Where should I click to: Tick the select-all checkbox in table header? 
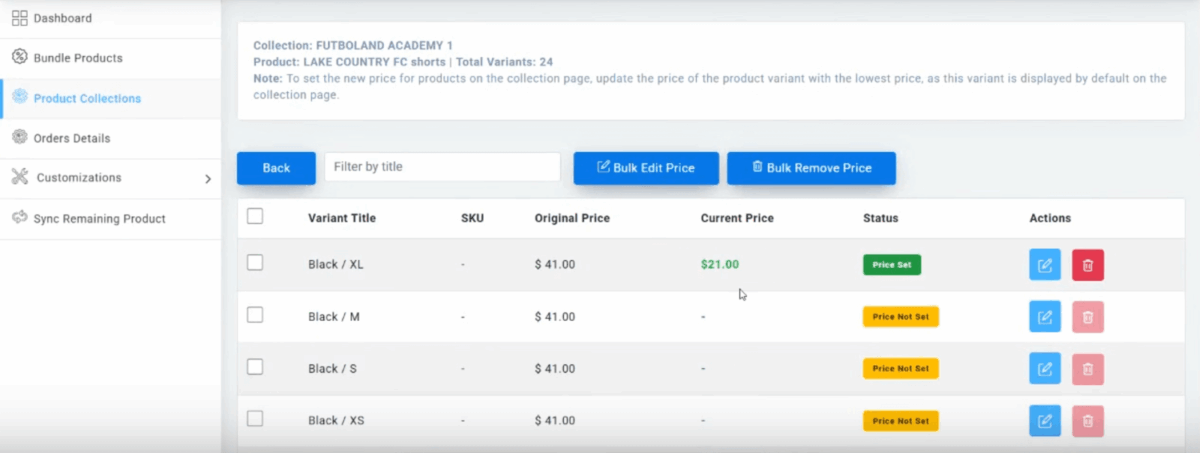click(x=255, y=216)
